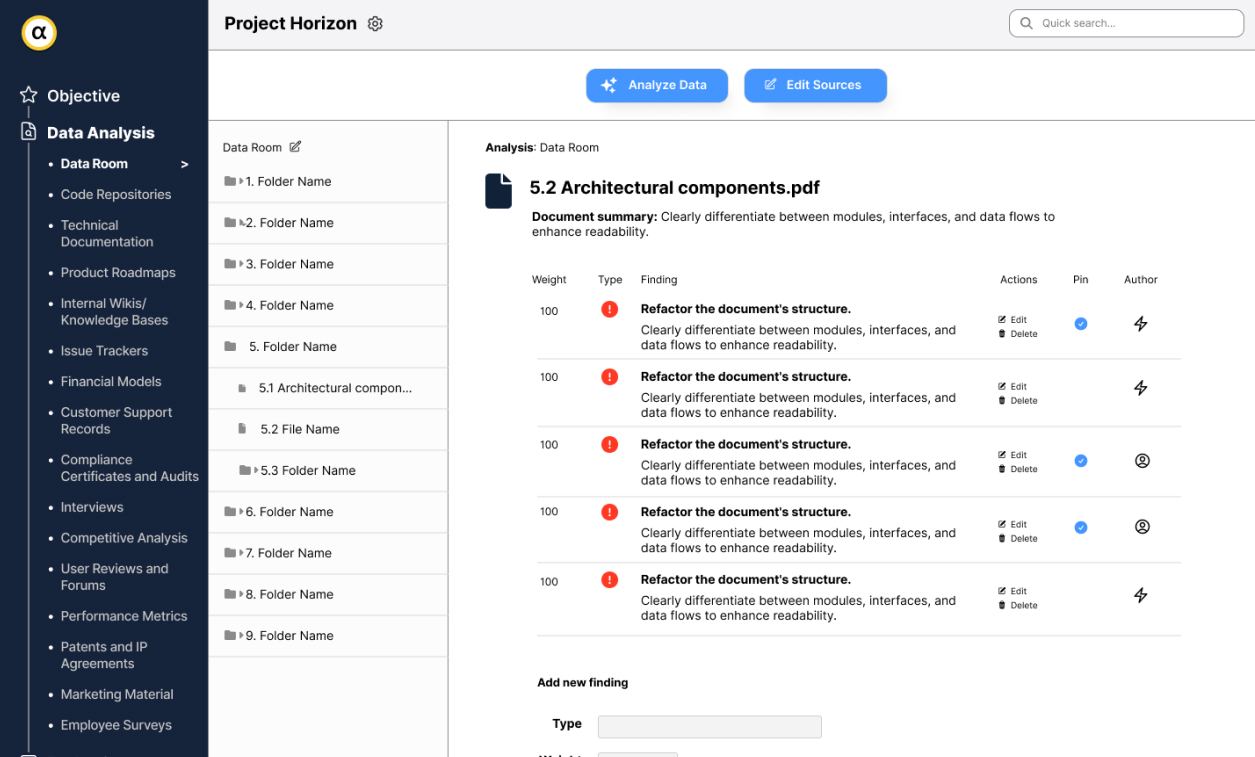Expand 8. Folder Name arrow
This screenshot has height=757, width=1255.
tap(241, 594)
